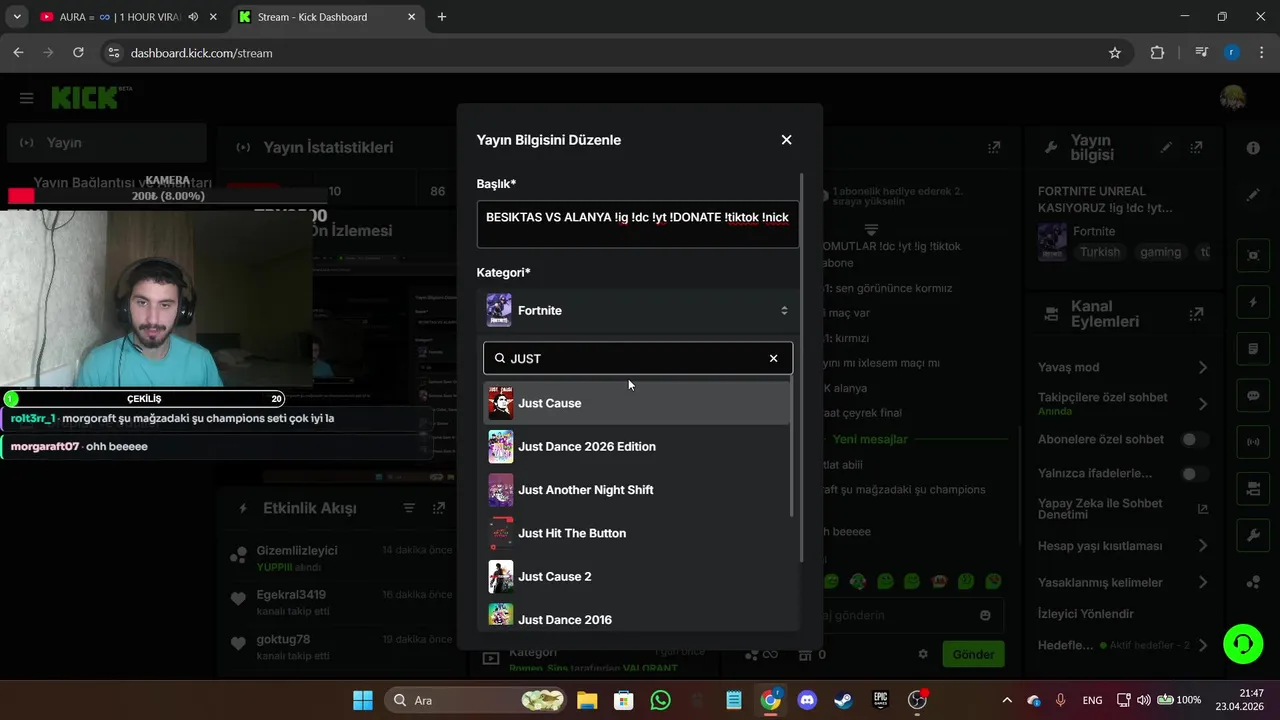Image resolution: width=1280 pixels, height=720 pixels.
Task: Open WhatsApp from the taskbar
Action: click(x=660, y=700)
